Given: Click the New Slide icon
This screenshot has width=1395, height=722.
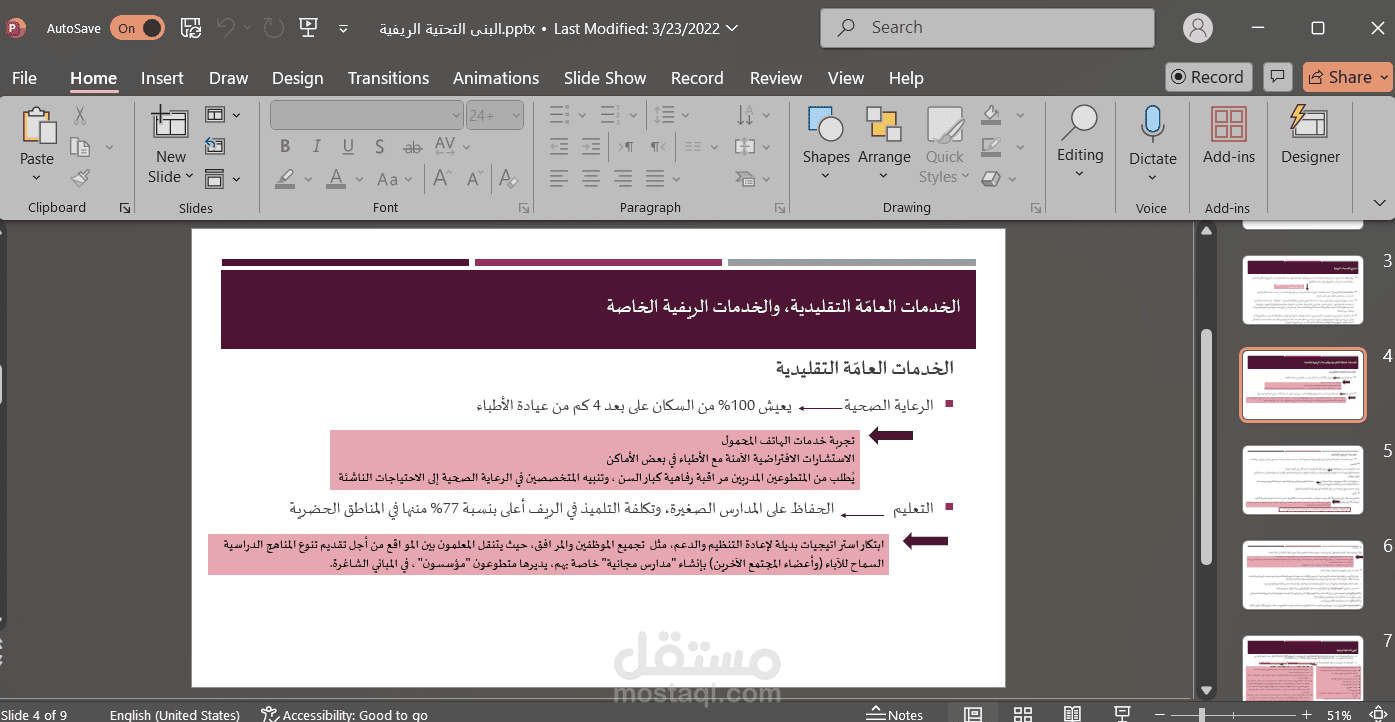Looking at the screenshot, I should point(170,124).
